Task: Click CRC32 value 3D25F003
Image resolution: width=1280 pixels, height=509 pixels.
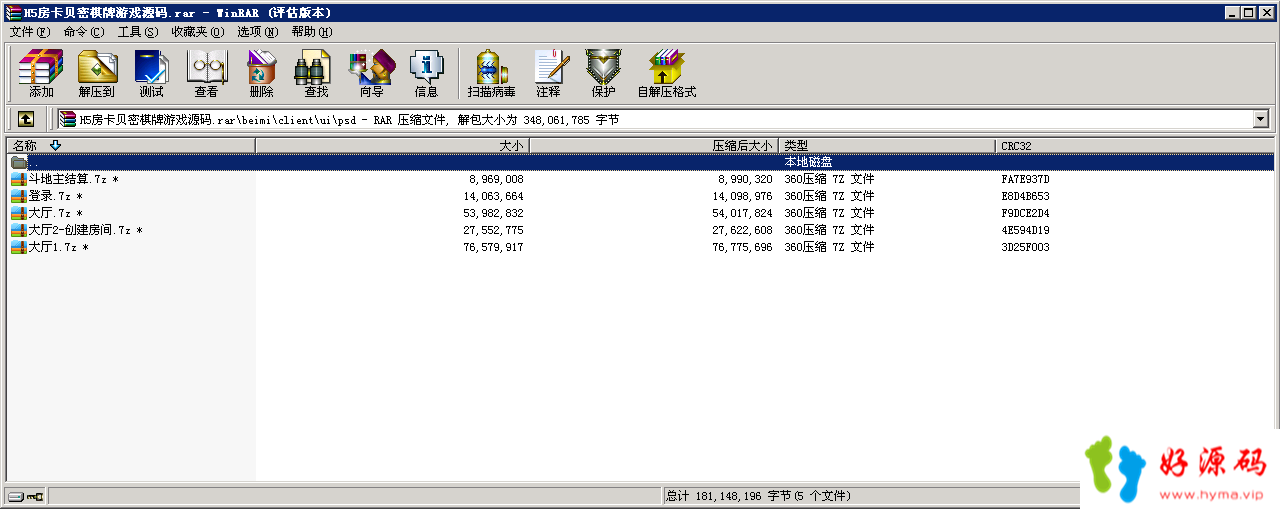Action: click(1025, 247)
